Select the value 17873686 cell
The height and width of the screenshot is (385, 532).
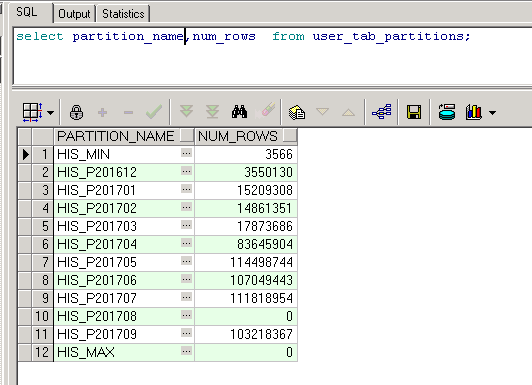[x=246, y=226]
